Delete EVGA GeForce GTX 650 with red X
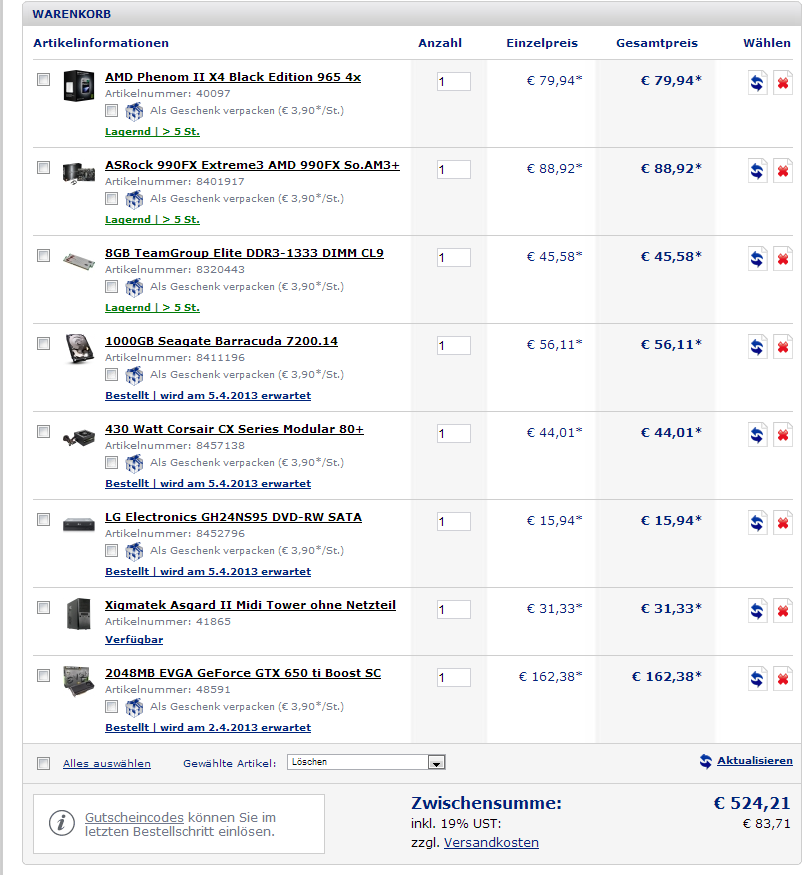 click(783, 679)
